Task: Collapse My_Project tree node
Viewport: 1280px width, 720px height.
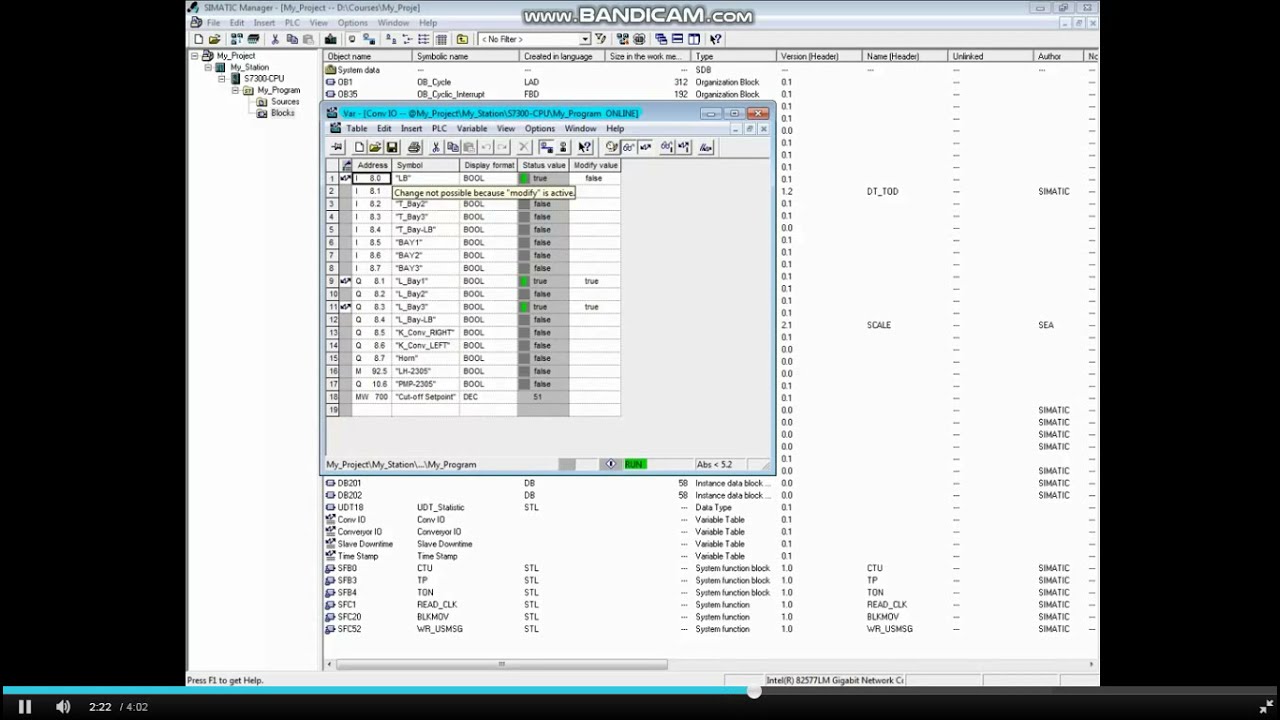Action: (x=196, y=56)
